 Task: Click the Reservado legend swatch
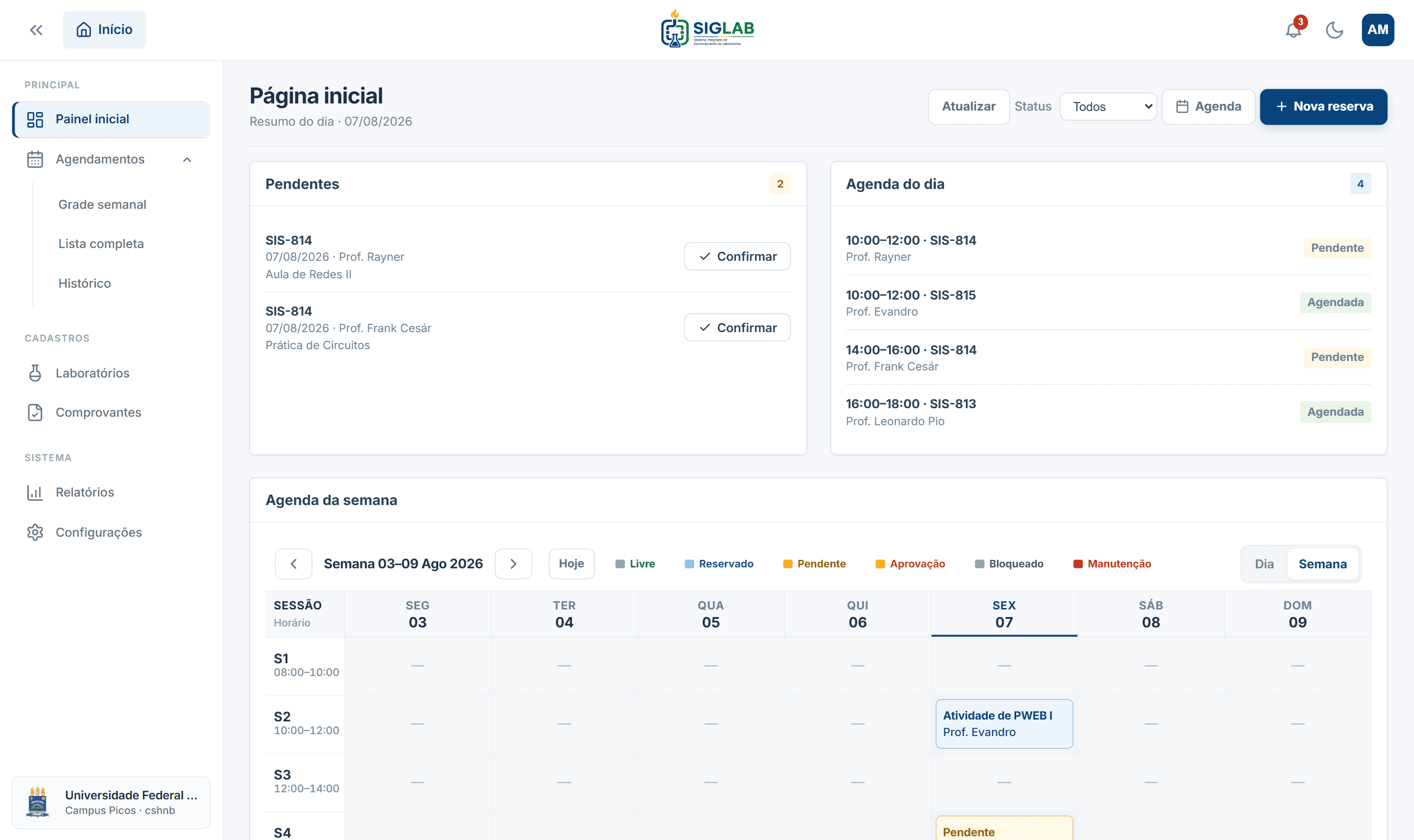689,565
